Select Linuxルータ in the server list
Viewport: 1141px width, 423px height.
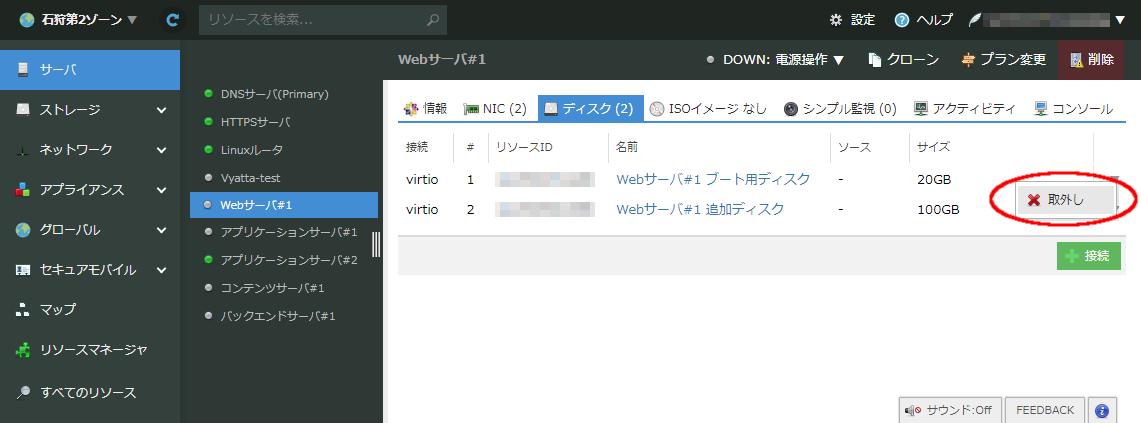point(251,150)
